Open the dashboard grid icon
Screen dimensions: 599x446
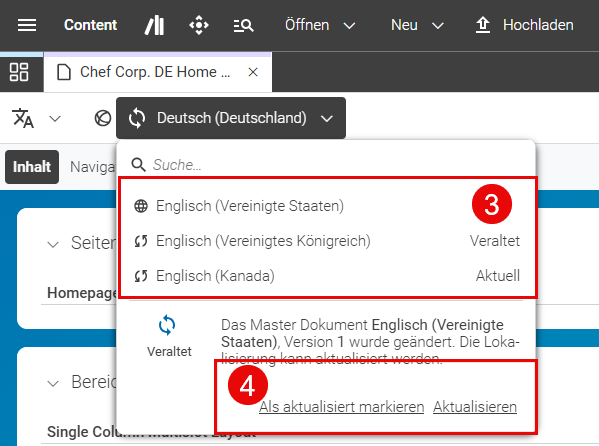(19, 72)
